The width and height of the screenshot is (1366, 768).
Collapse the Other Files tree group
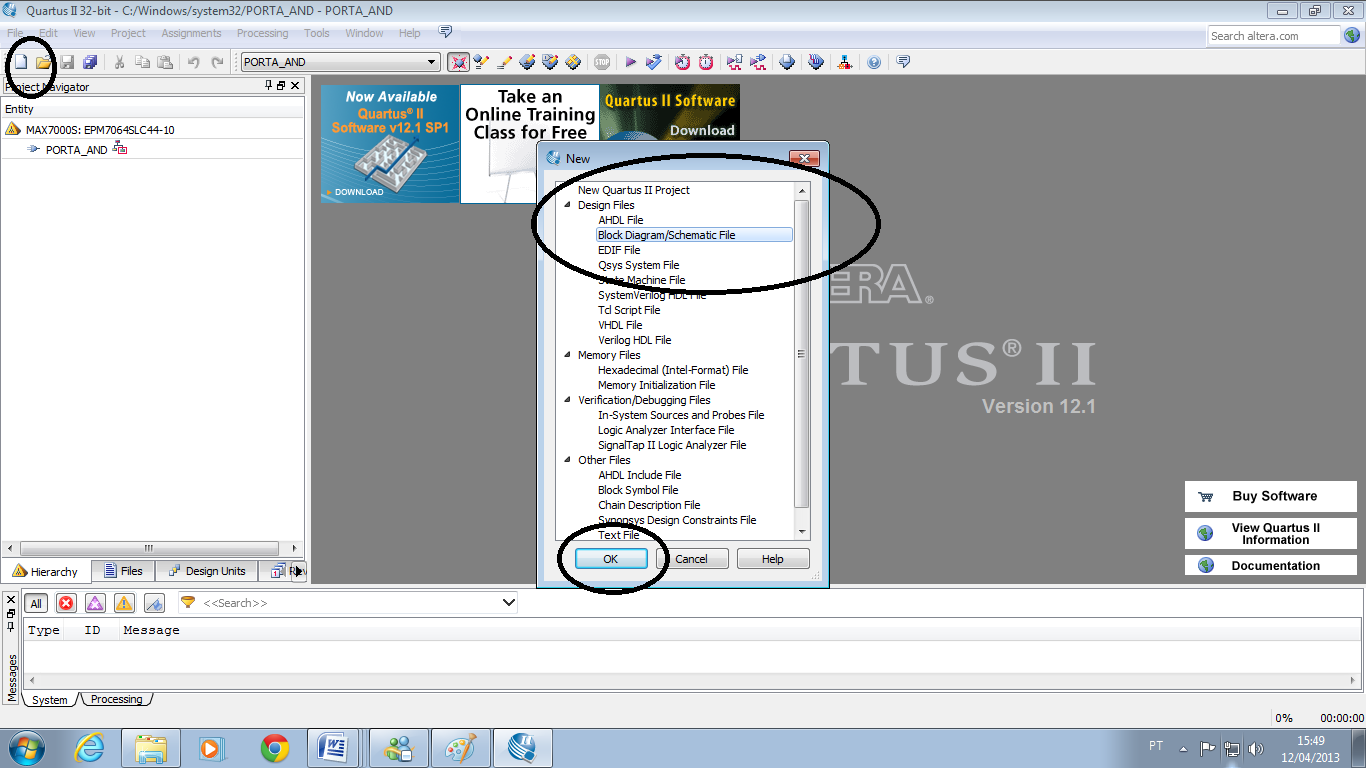(568, 460)
